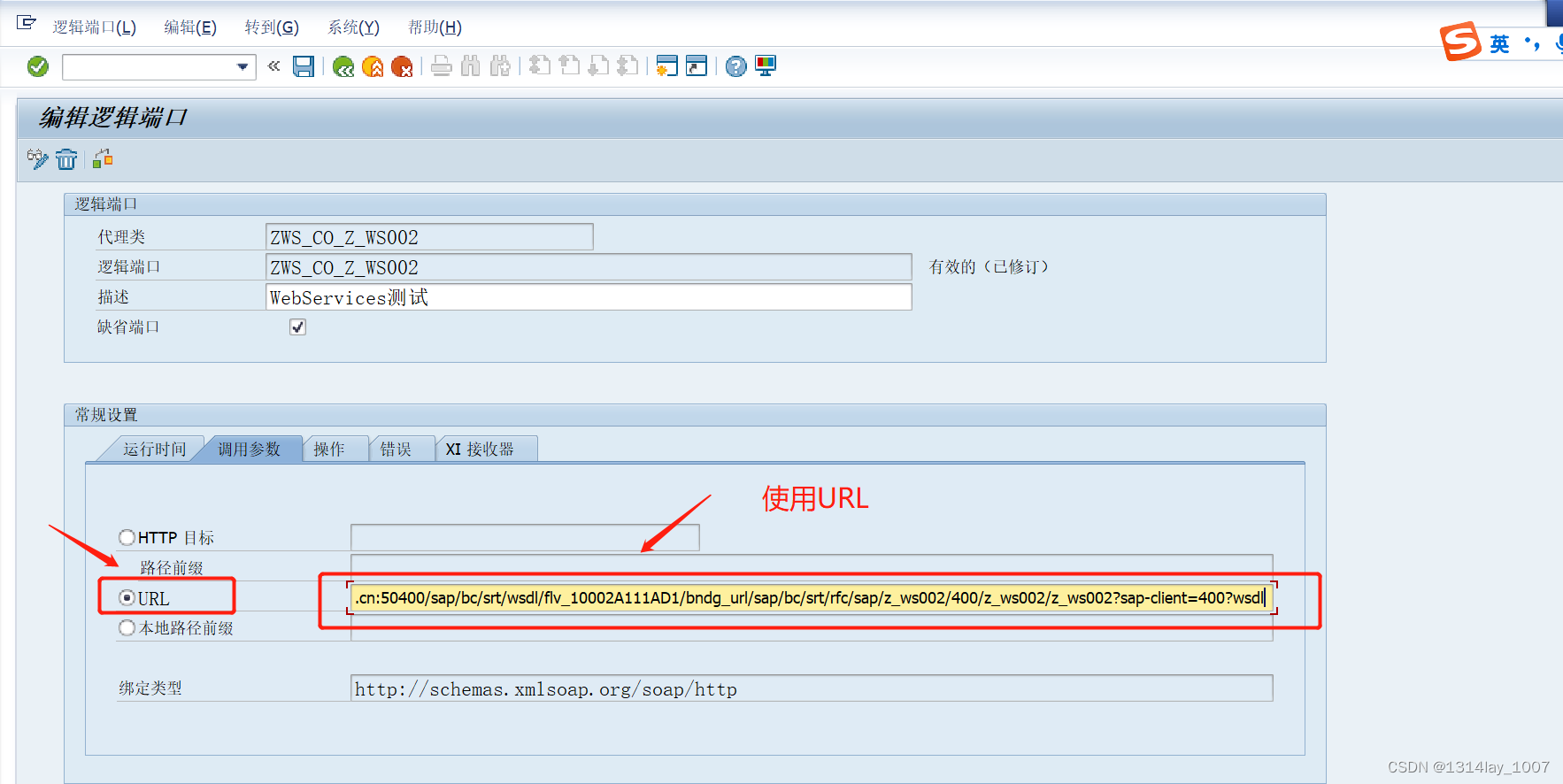Select the 本地路径前缀 radio button
Image resolution: width=1563 pixels, height=784 pixels.
[x=127, y=627]
